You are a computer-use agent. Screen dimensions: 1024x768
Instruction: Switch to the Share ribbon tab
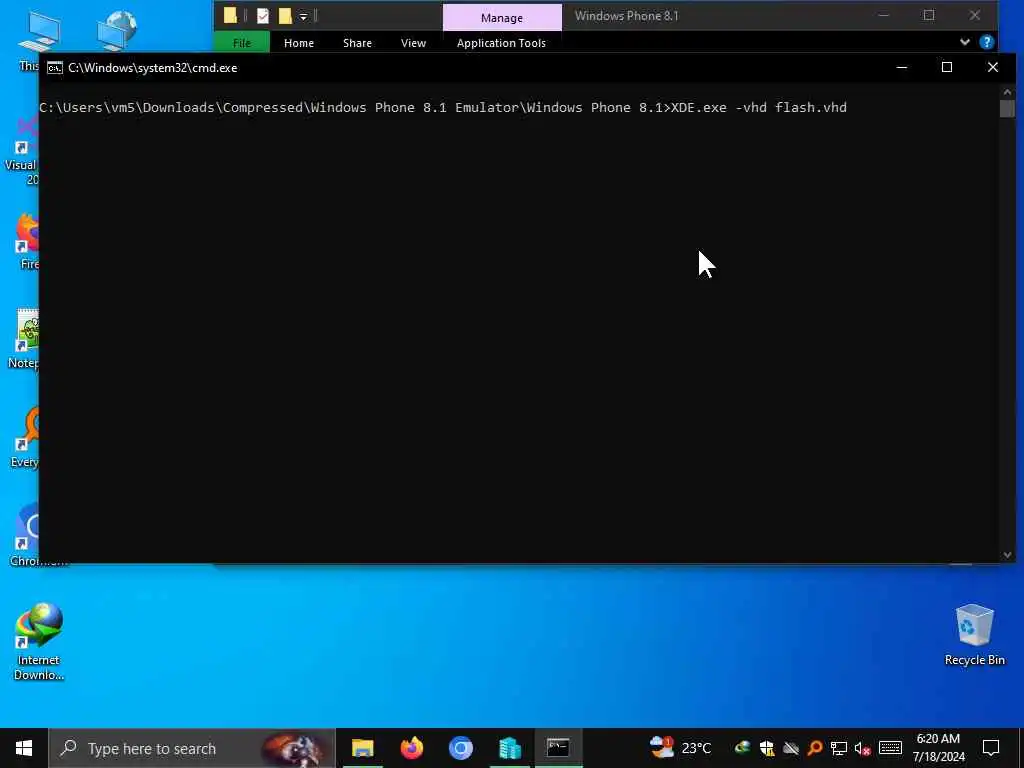pos(357,42)
